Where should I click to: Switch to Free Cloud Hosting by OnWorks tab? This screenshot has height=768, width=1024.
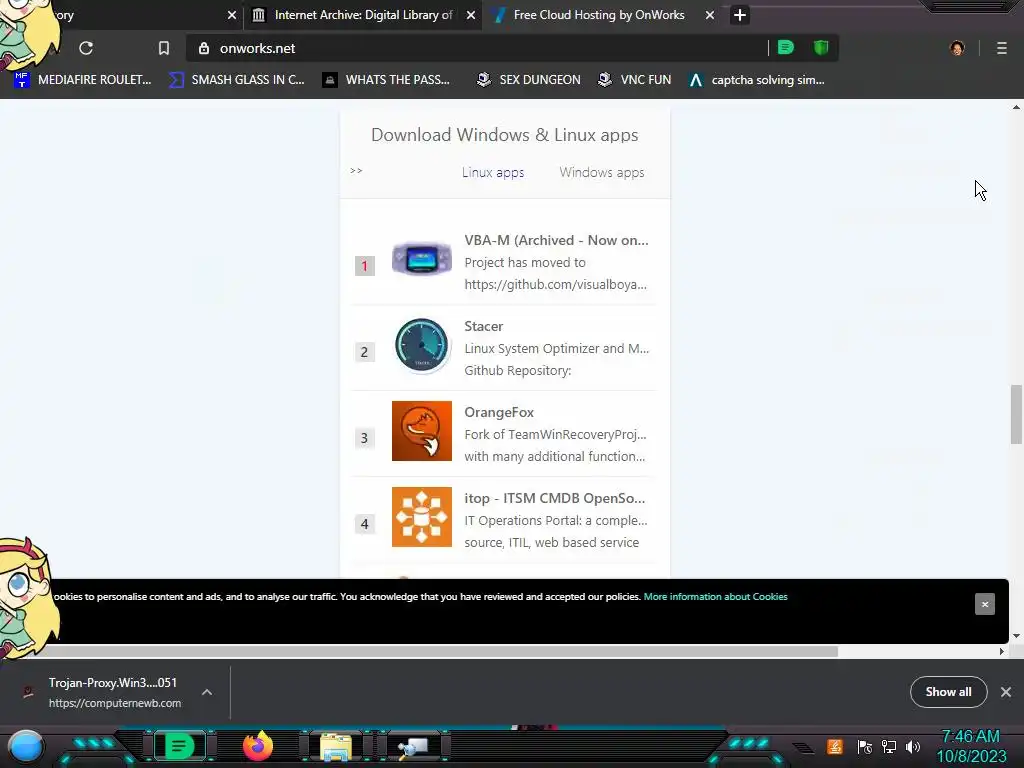599,15
